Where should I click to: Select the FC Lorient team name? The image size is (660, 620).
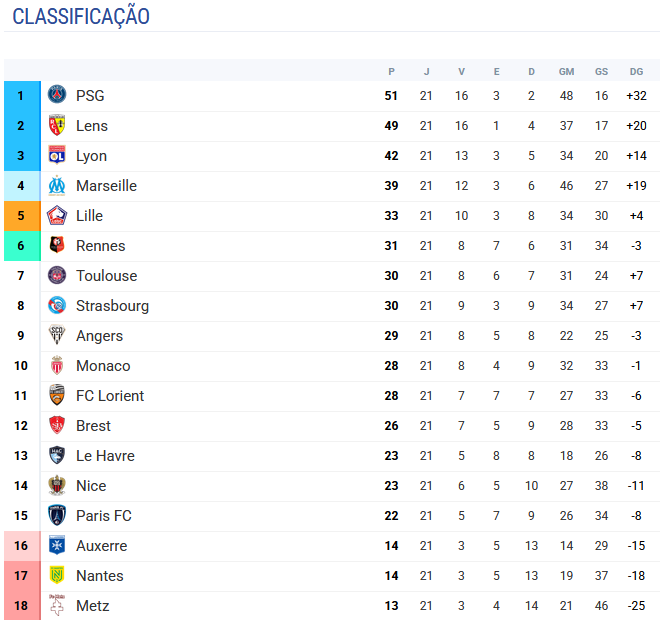tap(110, 396)
